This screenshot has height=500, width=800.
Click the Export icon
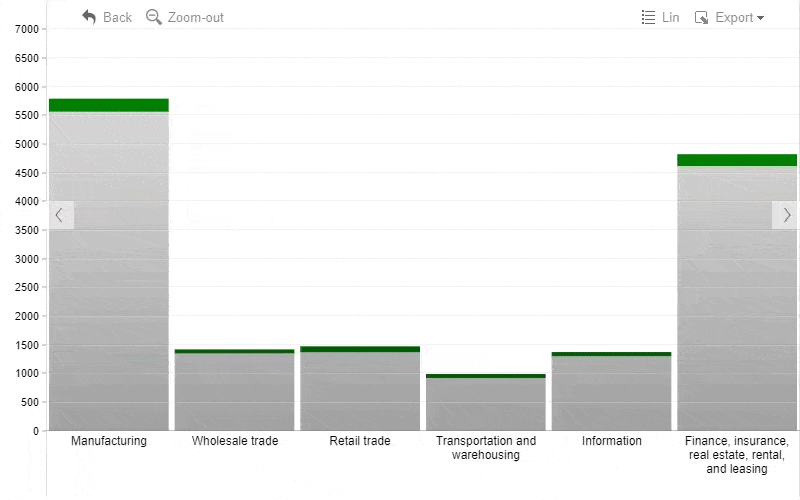tap(702, 18)
